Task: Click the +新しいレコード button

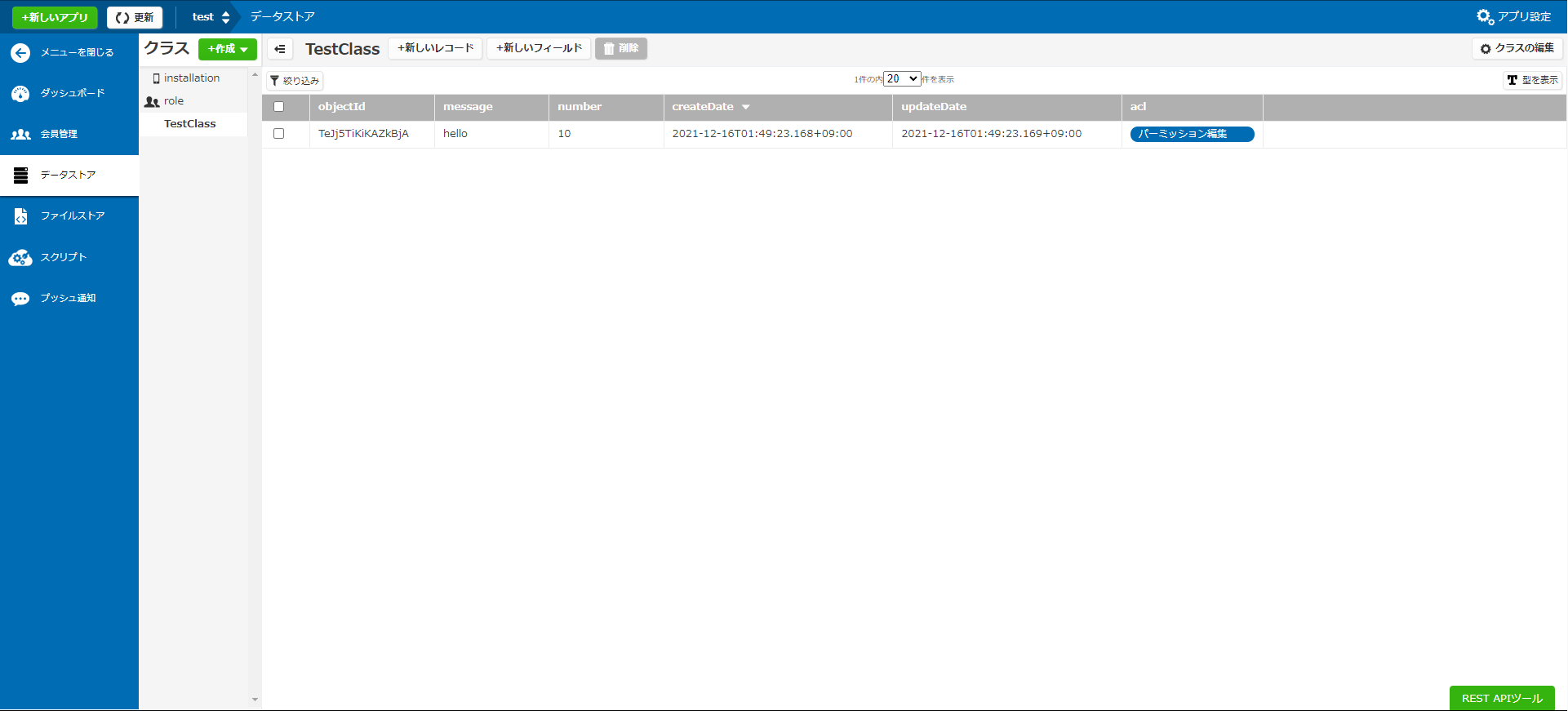Action: 435,48
